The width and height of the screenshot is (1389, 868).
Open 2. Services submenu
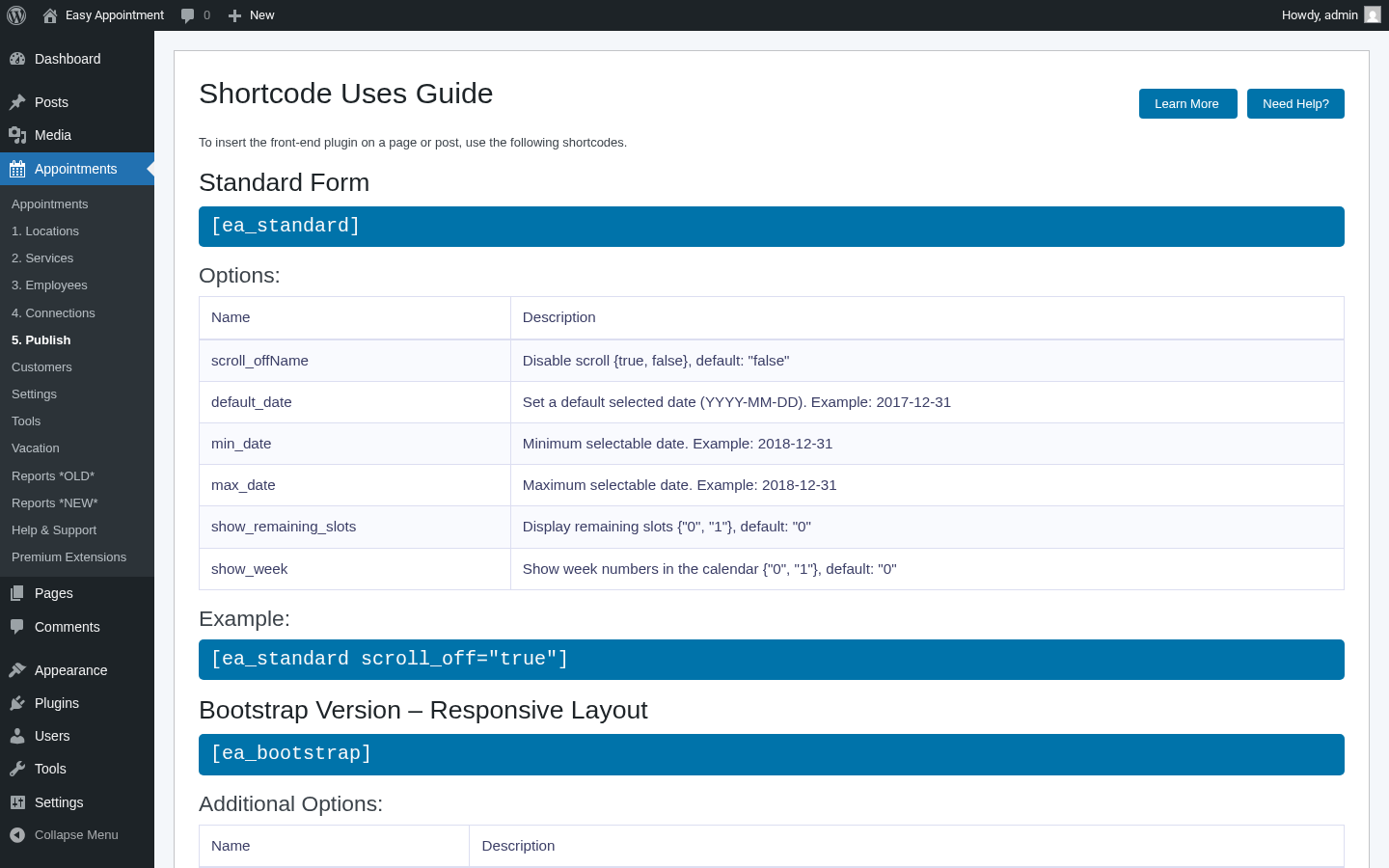(42, 258)
